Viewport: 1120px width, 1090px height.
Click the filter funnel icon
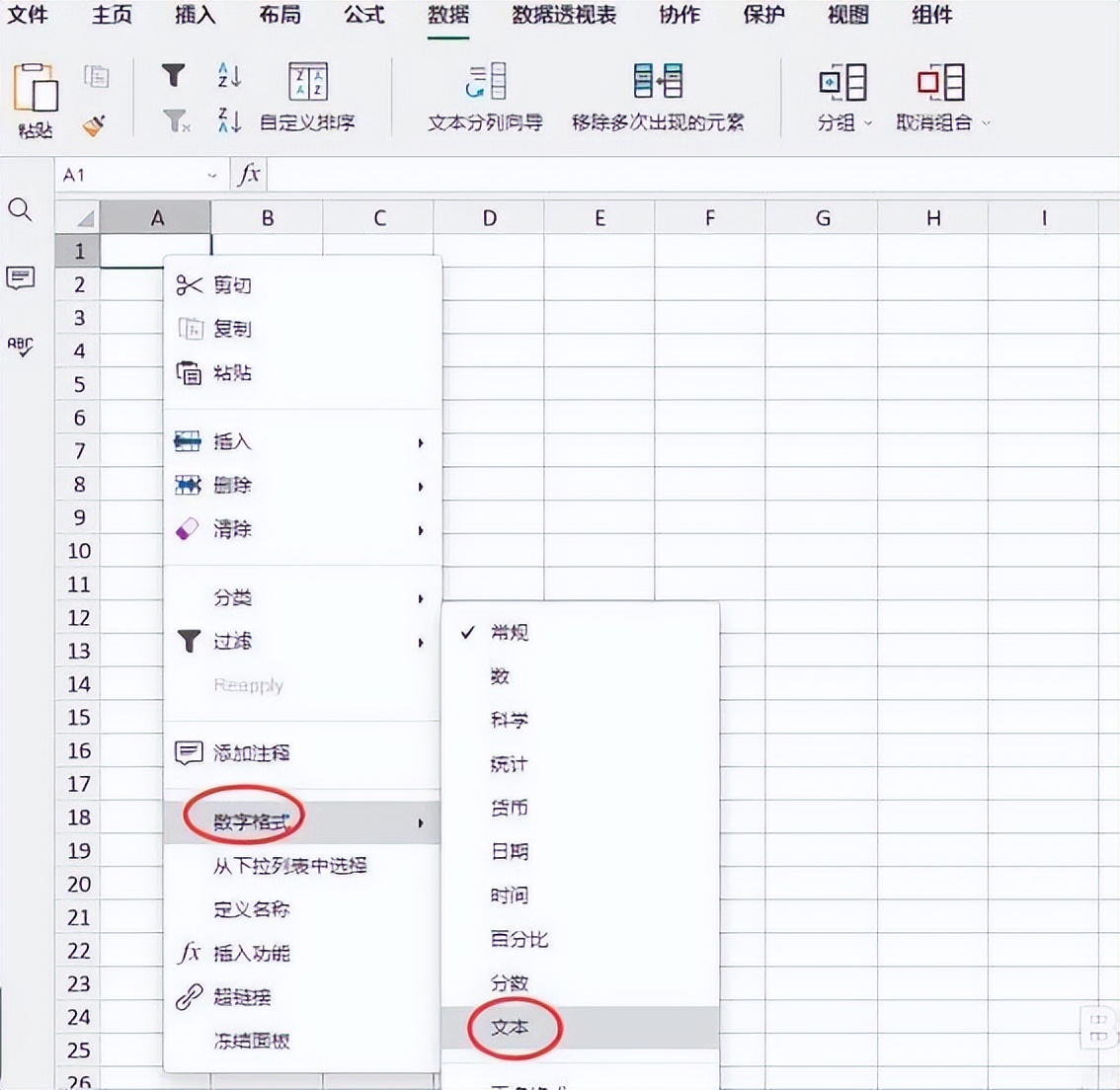click(x=174, y=74)
